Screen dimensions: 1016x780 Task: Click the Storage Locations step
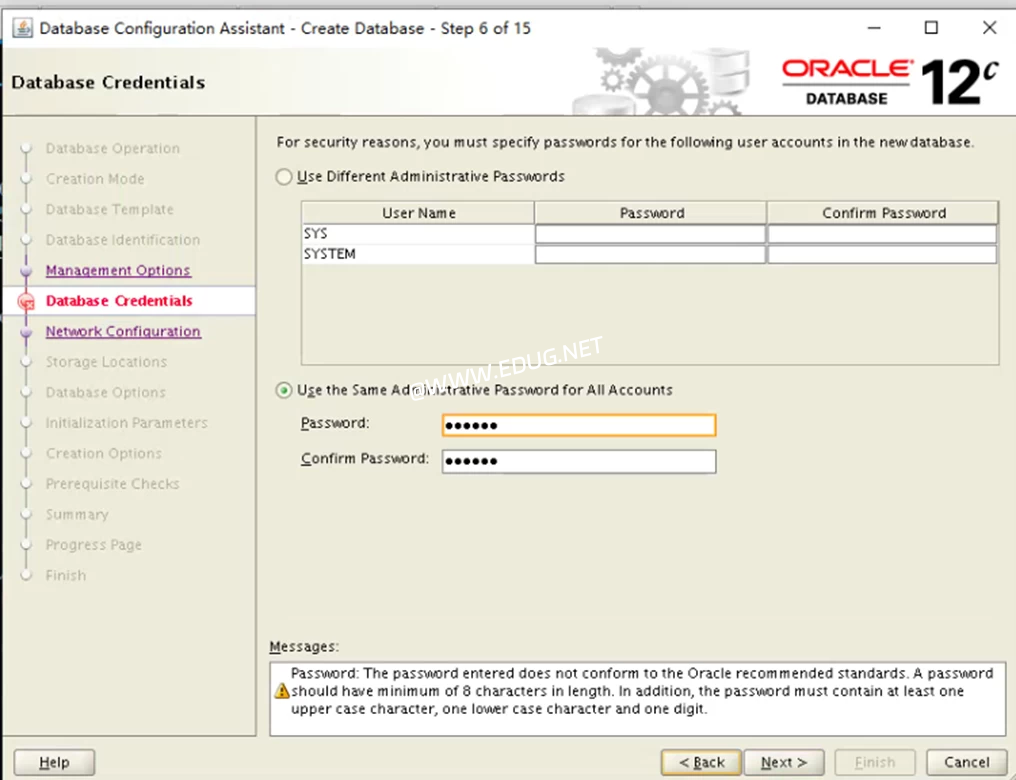(106, 361)
